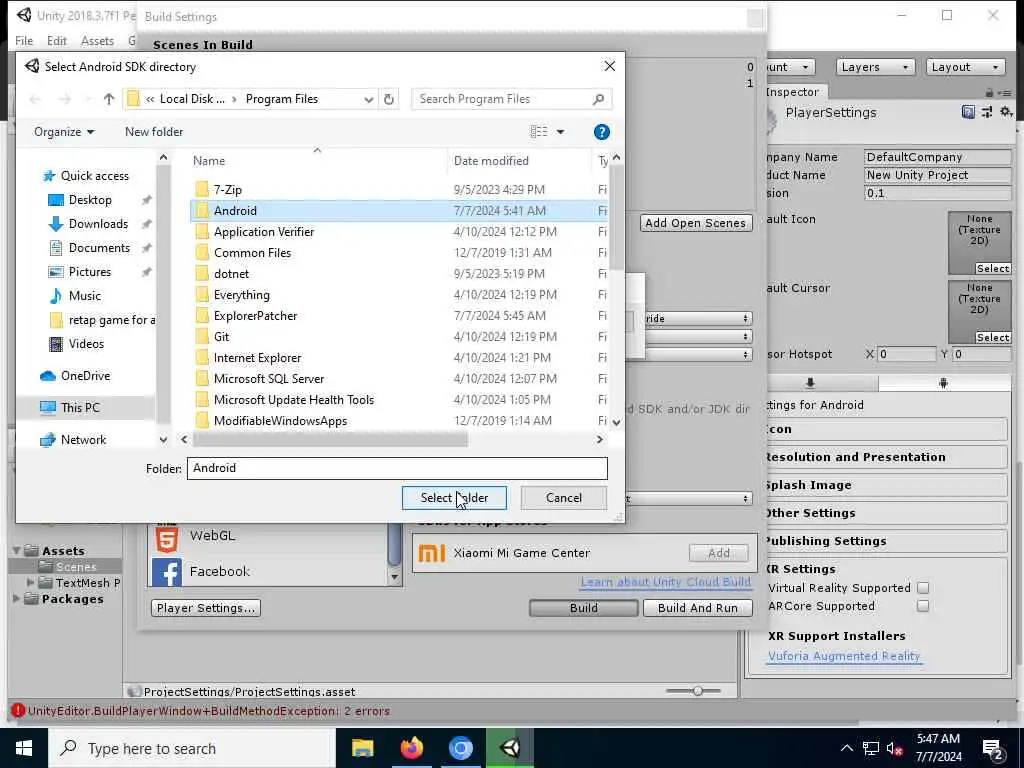Open the Edit menu in Unity
Screen dimensions: 1024x768
coord(57,40)
